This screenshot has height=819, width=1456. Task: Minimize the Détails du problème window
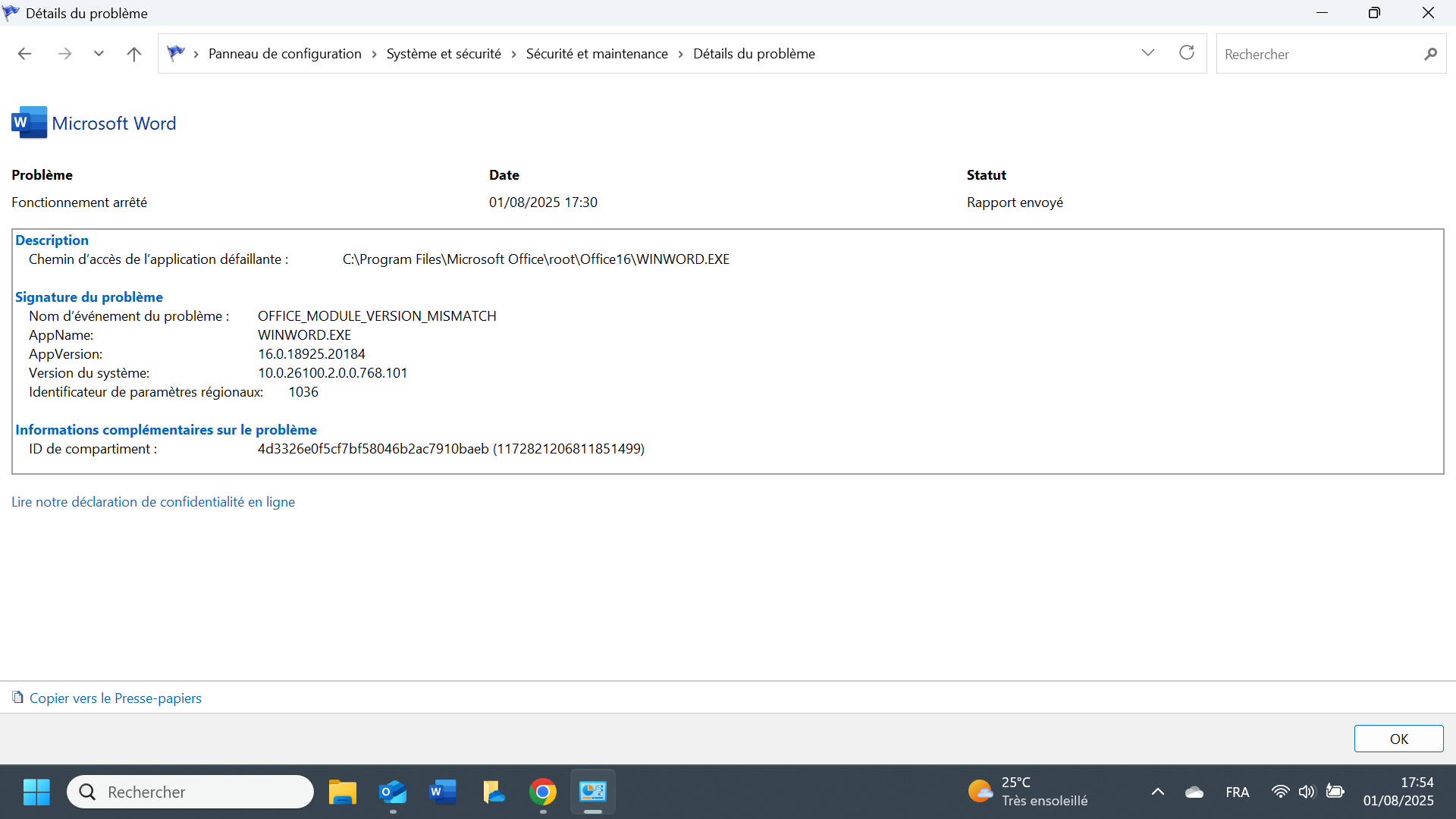[x=1322, y=13]
